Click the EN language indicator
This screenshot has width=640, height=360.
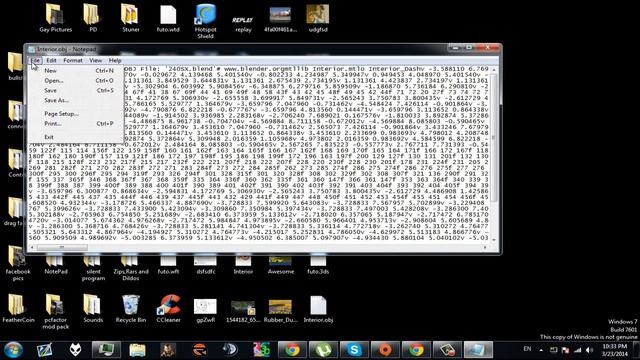(x=527, y=349)
